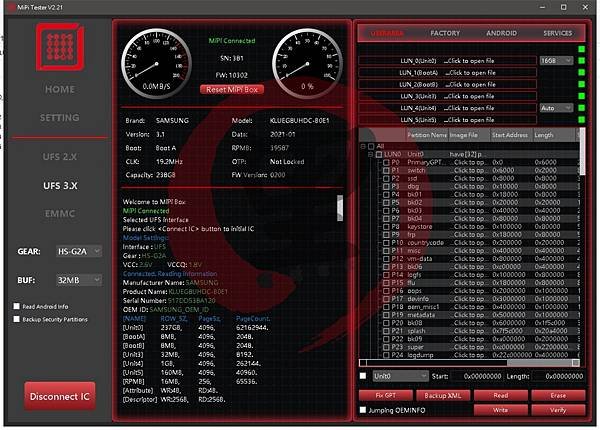This screenshot has width=600, height=430.
Task: Open file for LUN_0(Unit0)
Action: (x=447, y=61)
